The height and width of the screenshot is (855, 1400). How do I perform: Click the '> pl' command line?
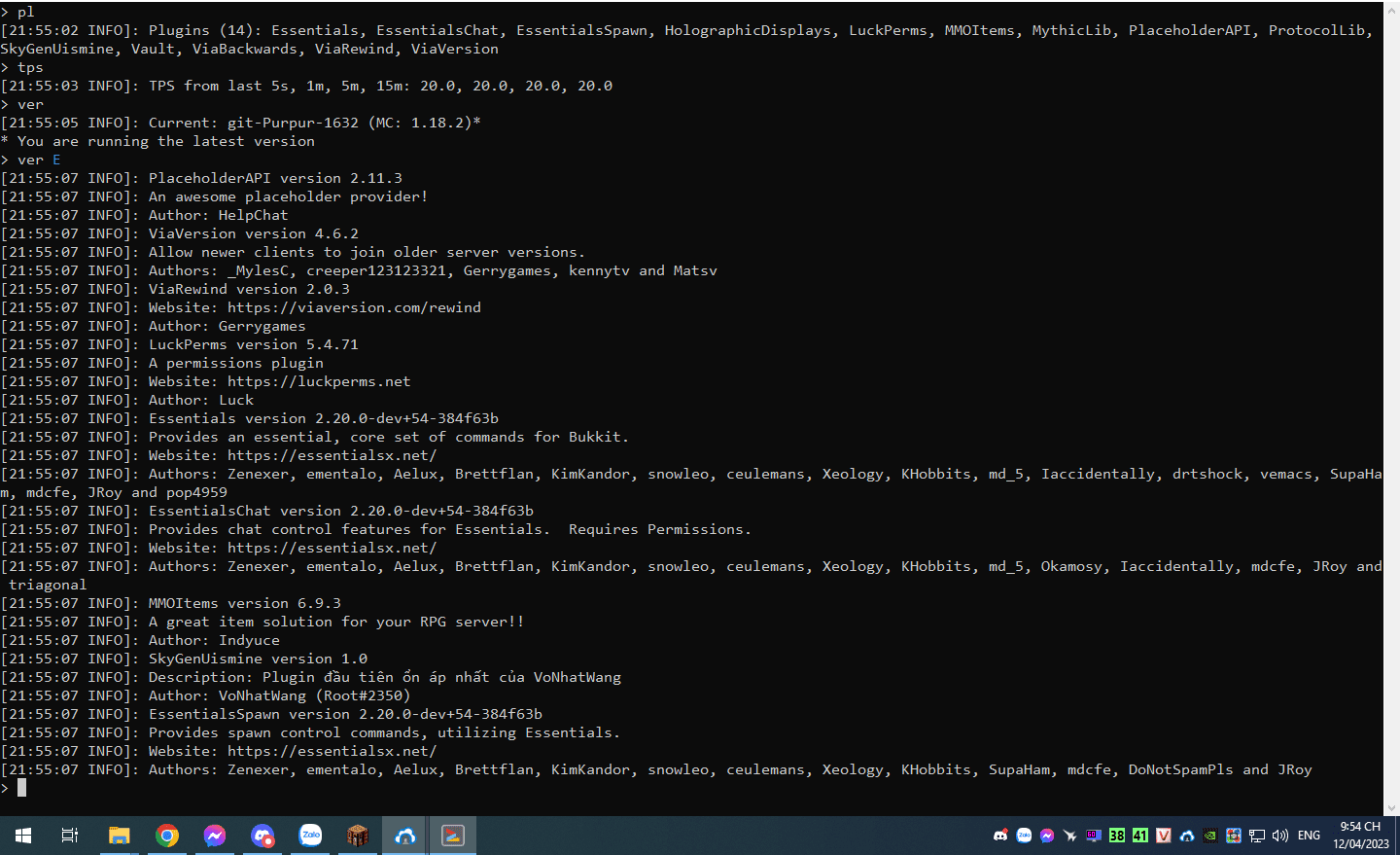(17, 12)
